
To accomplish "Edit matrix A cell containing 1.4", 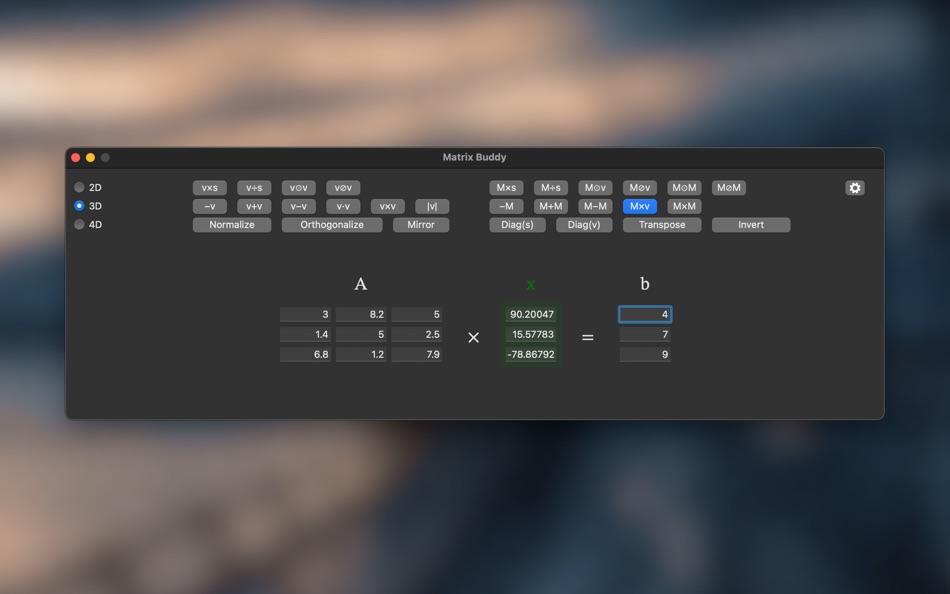I will click(x=305, y=335).
